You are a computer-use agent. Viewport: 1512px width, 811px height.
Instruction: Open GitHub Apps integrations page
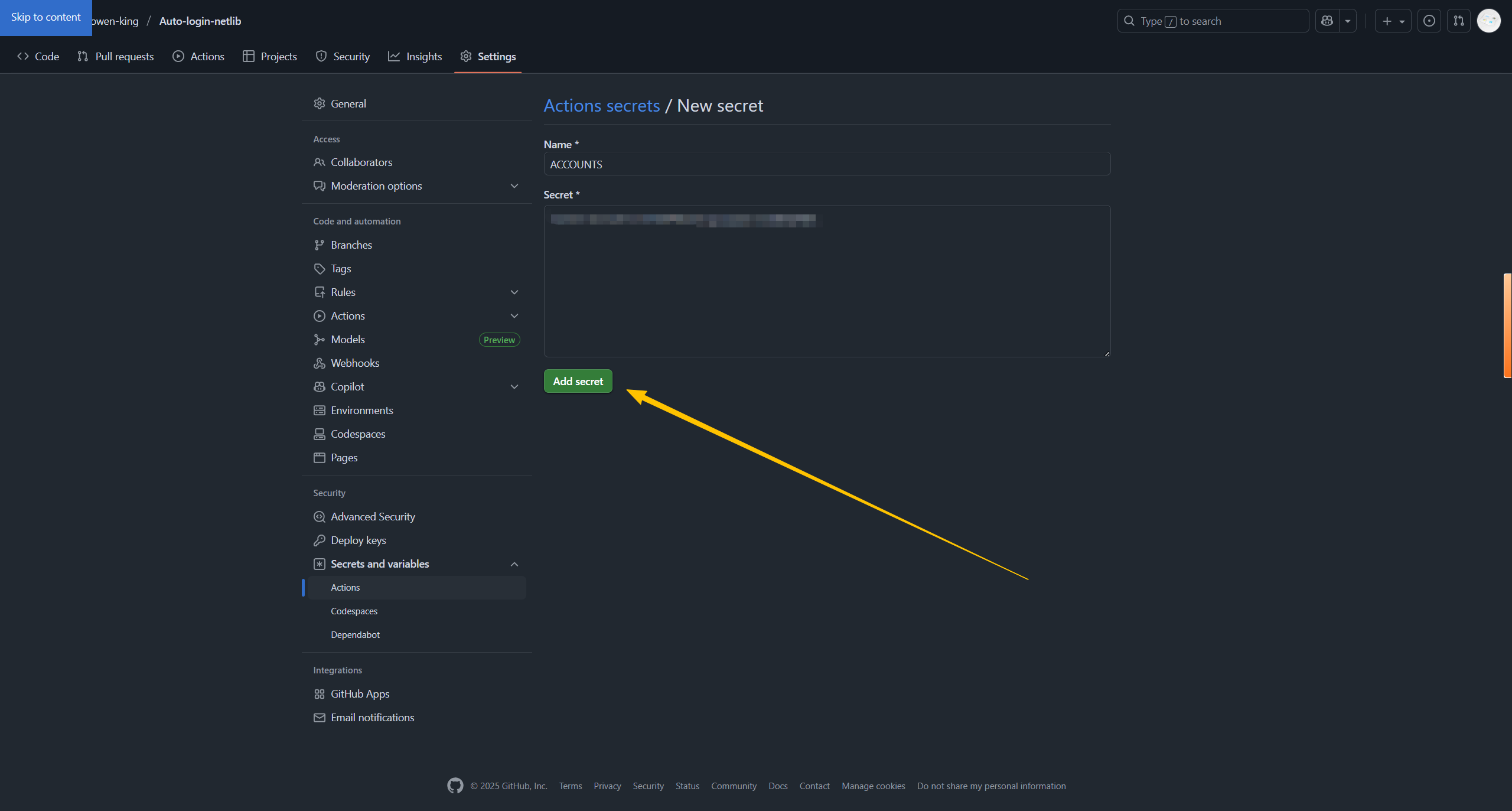[360, 694]
